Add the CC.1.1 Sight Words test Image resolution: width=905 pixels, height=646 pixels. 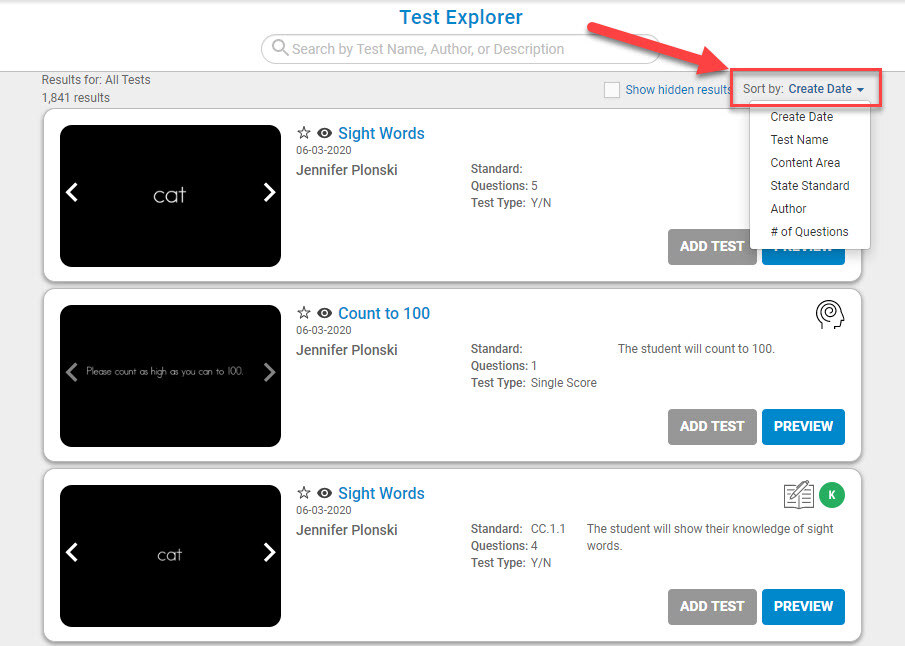pos(712,607)
